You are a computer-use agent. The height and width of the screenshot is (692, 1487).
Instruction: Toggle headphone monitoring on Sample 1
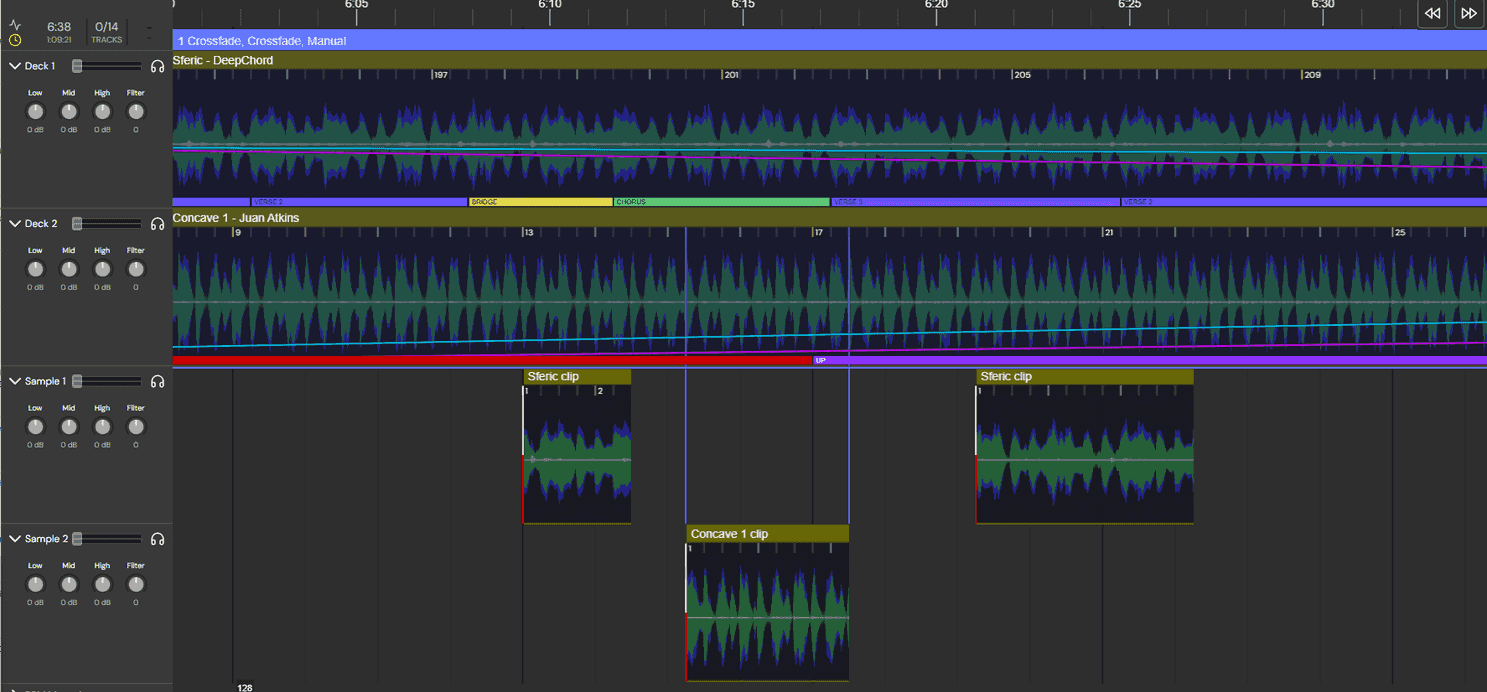[157, 381]
